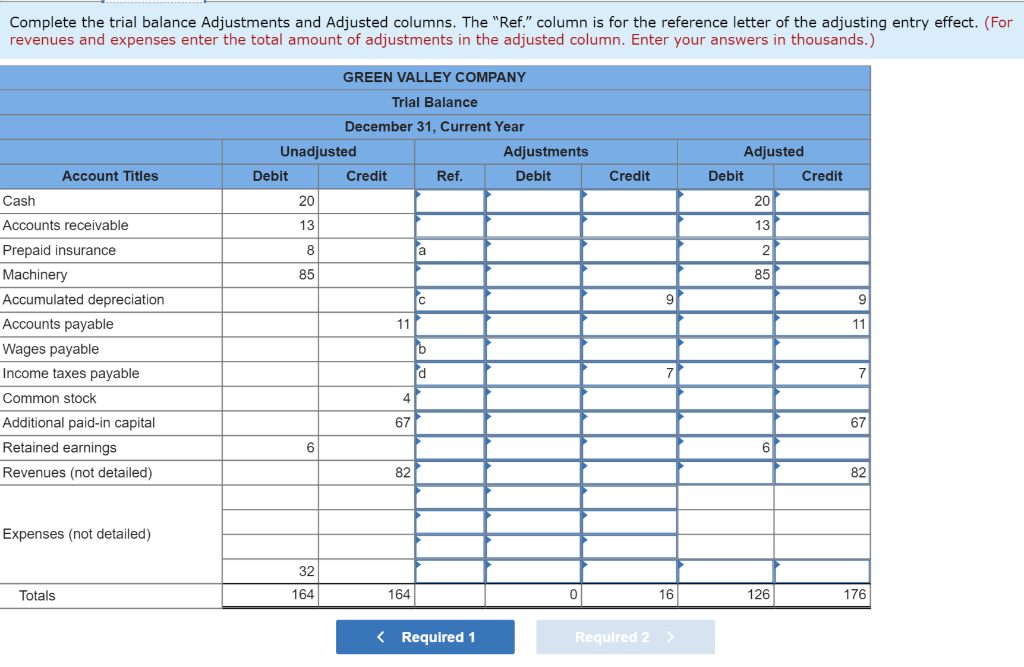Image resolution: width=1024 pixels, height=667 pixels.
Task: Open Ref. dropdown for Common stock row
Action: 450,399
